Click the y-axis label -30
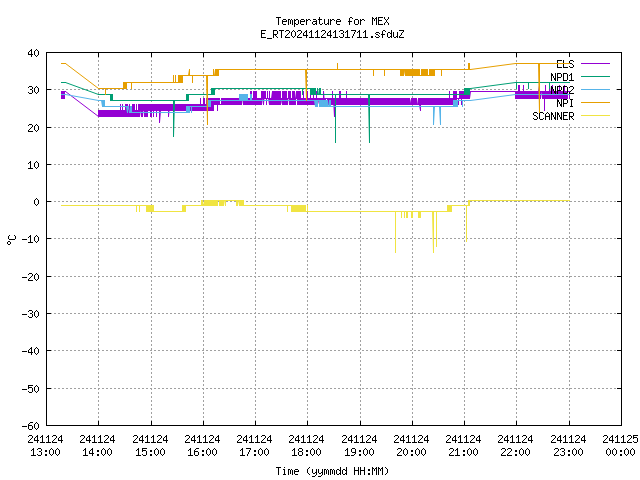Viewport: 640px width, 480px height. click(31, 314)
